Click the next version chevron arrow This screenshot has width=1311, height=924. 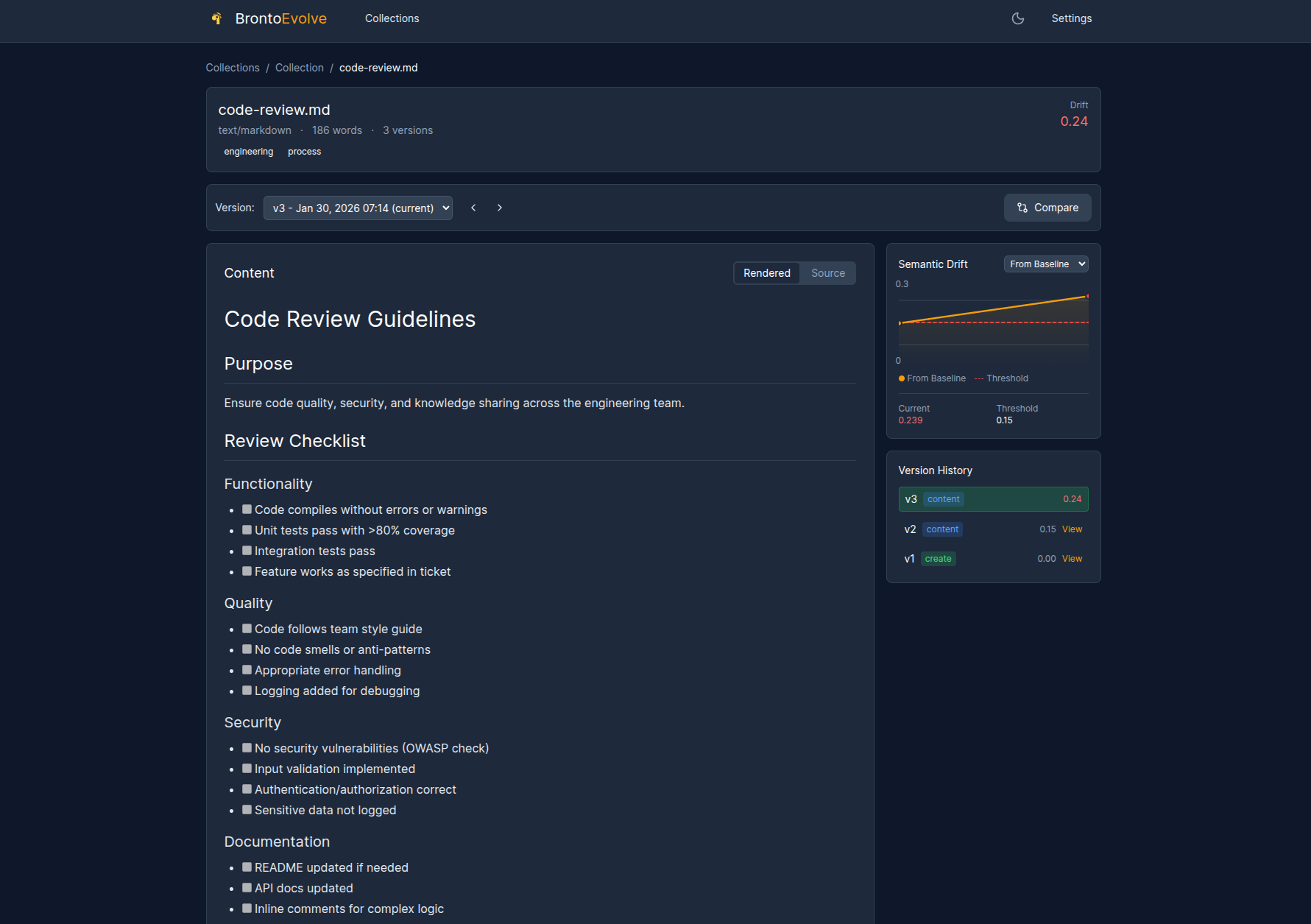pos(499,208)
